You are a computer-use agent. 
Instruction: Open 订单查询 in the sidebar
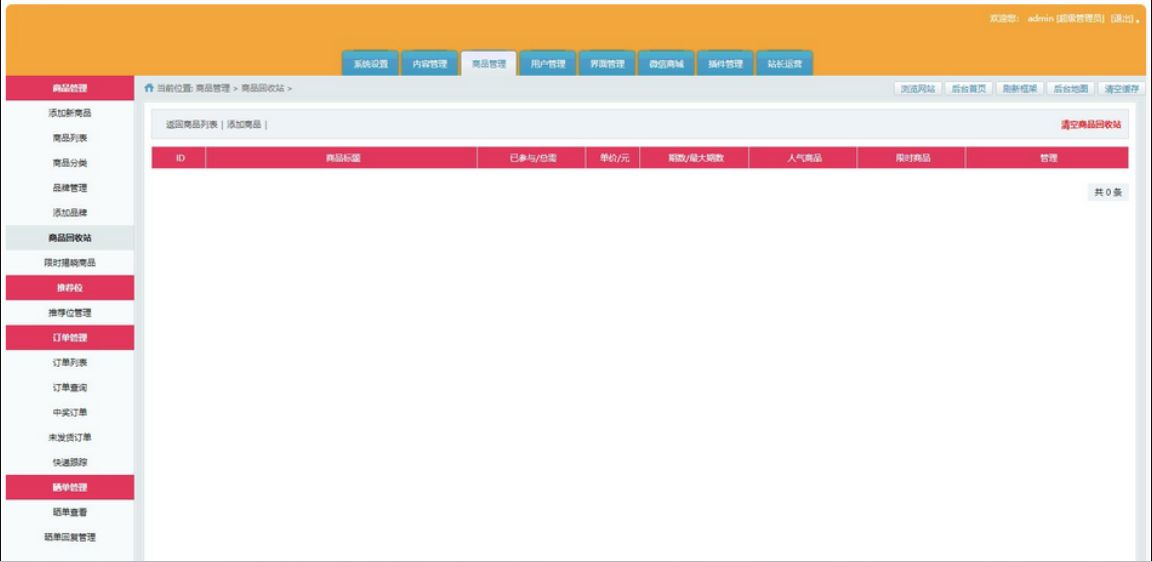pos(70,388)
